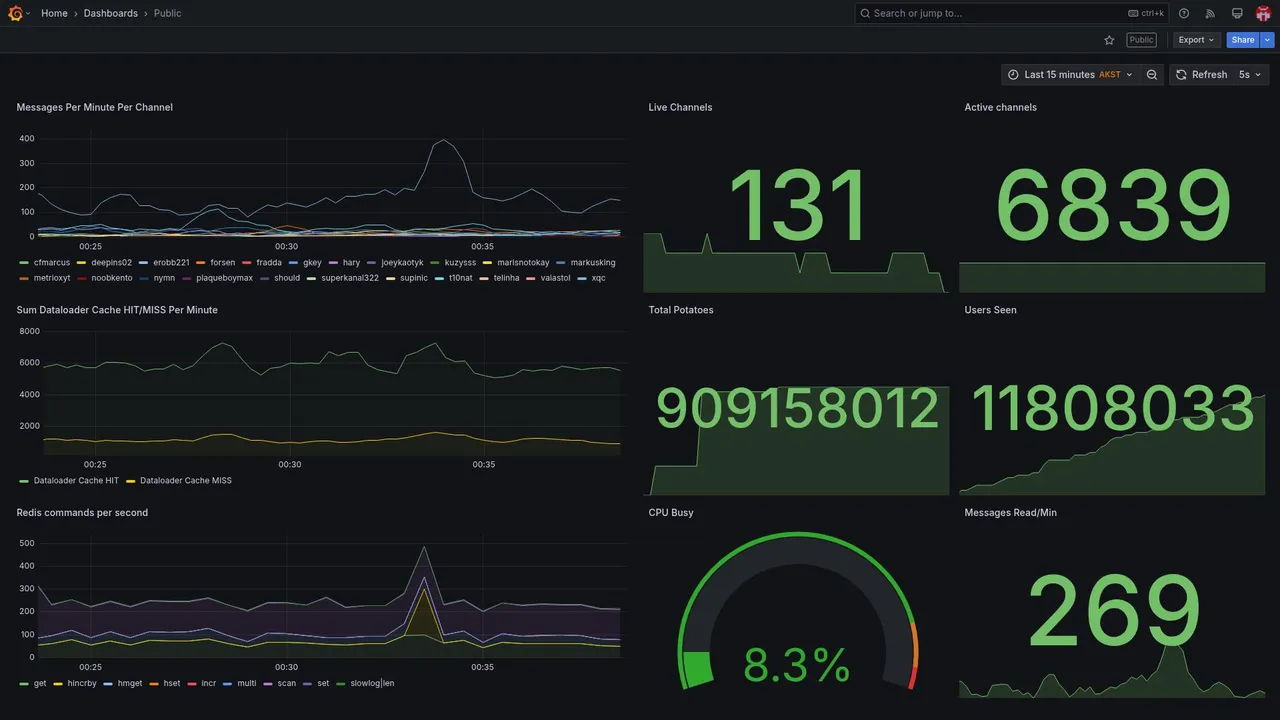Expand the 5s refresh interval dropdown
1280x720 pixels.
pyautogui.click(x=1251, y=75)
